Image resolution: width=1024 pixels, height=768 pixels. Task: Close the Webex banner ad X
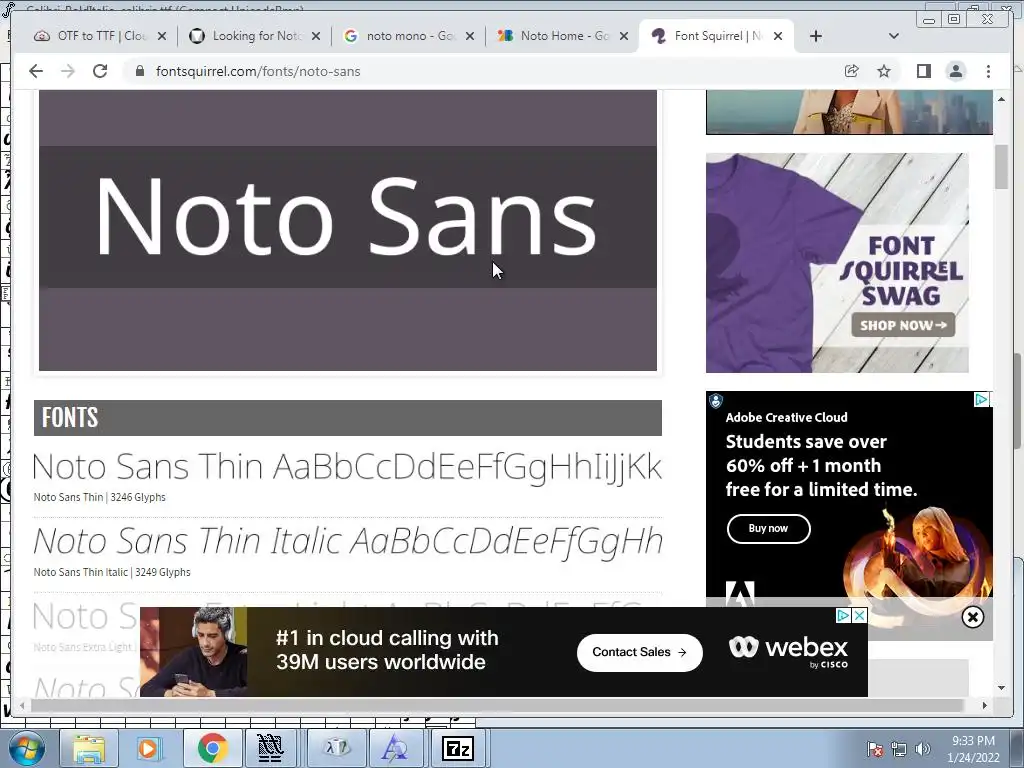tap(860, 615)
